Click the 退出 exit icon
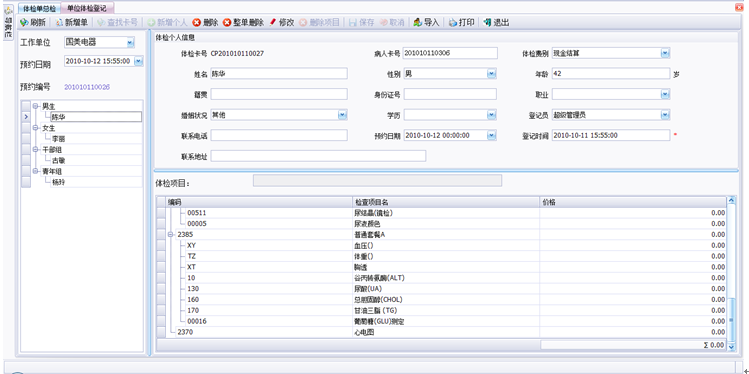Viewport: 749px width, 374px height. click(488, 22)
